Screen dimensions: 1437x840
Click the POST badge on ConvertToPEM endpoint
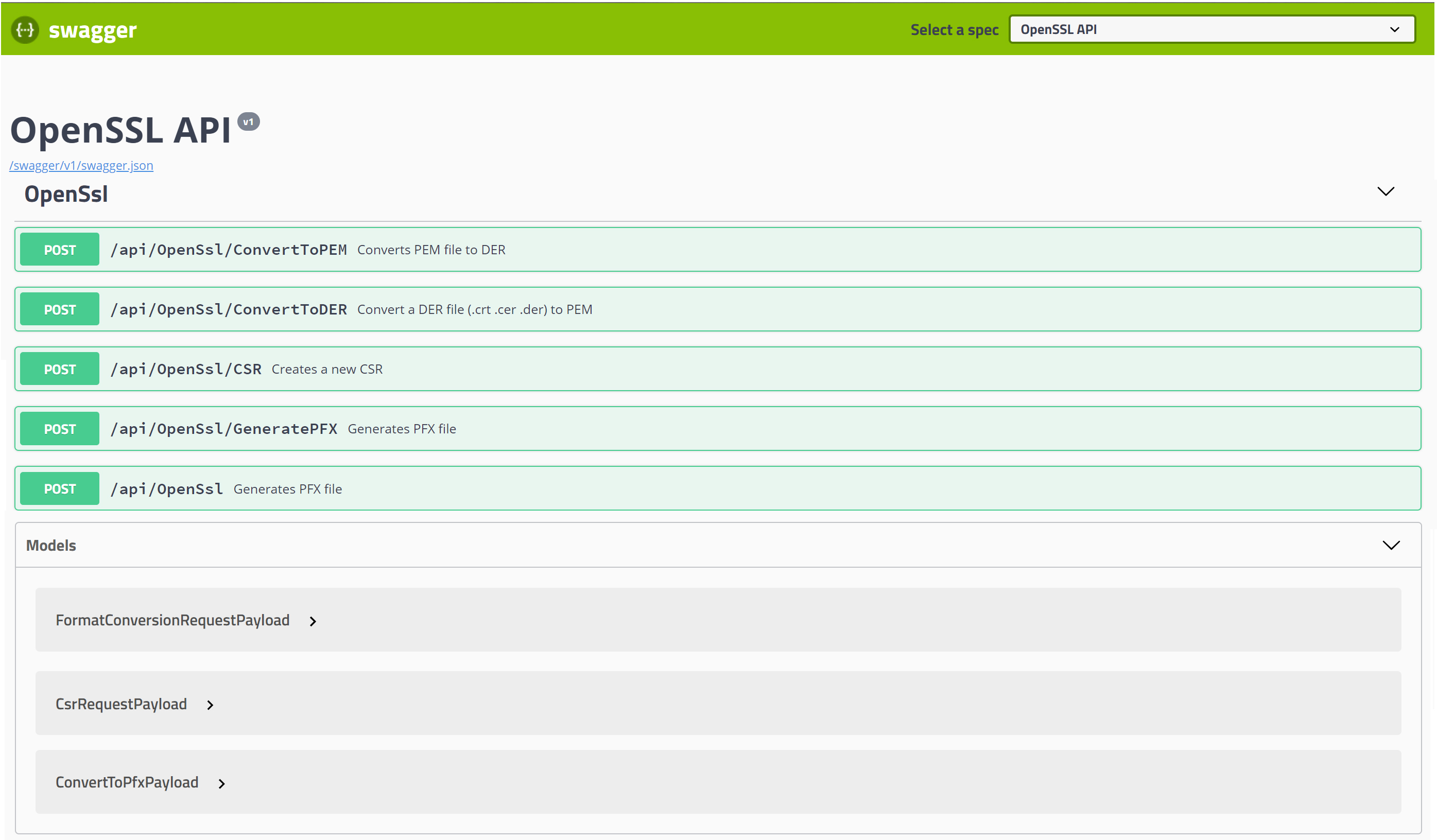pos(59,249)
